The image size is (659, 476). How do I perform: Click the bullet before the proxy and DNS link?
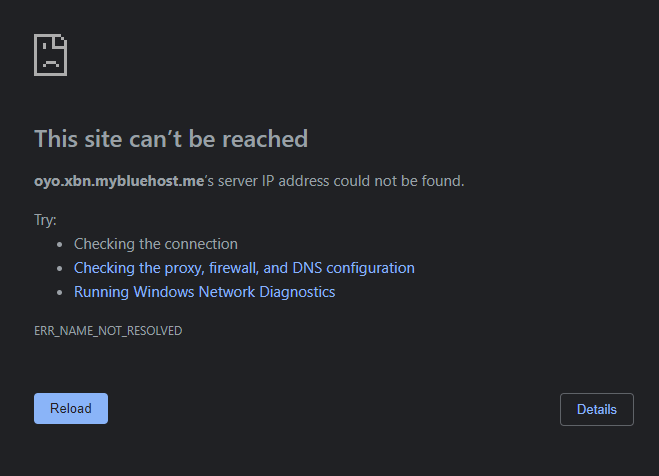[59, 268]
